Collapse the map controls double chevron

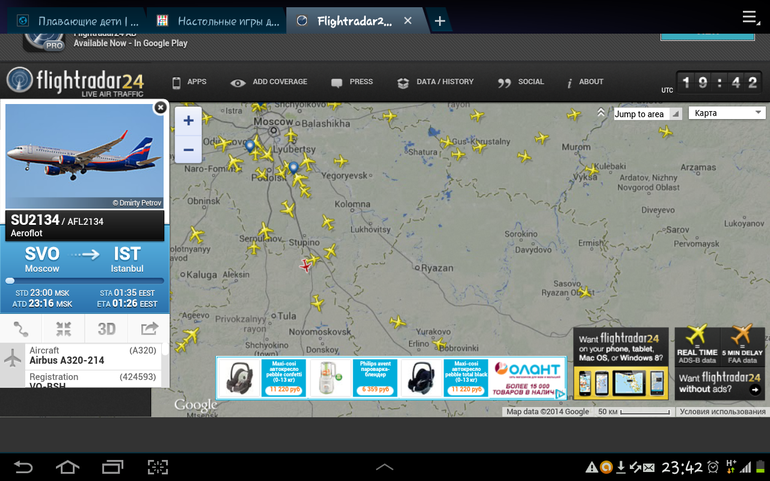point(601,113)
